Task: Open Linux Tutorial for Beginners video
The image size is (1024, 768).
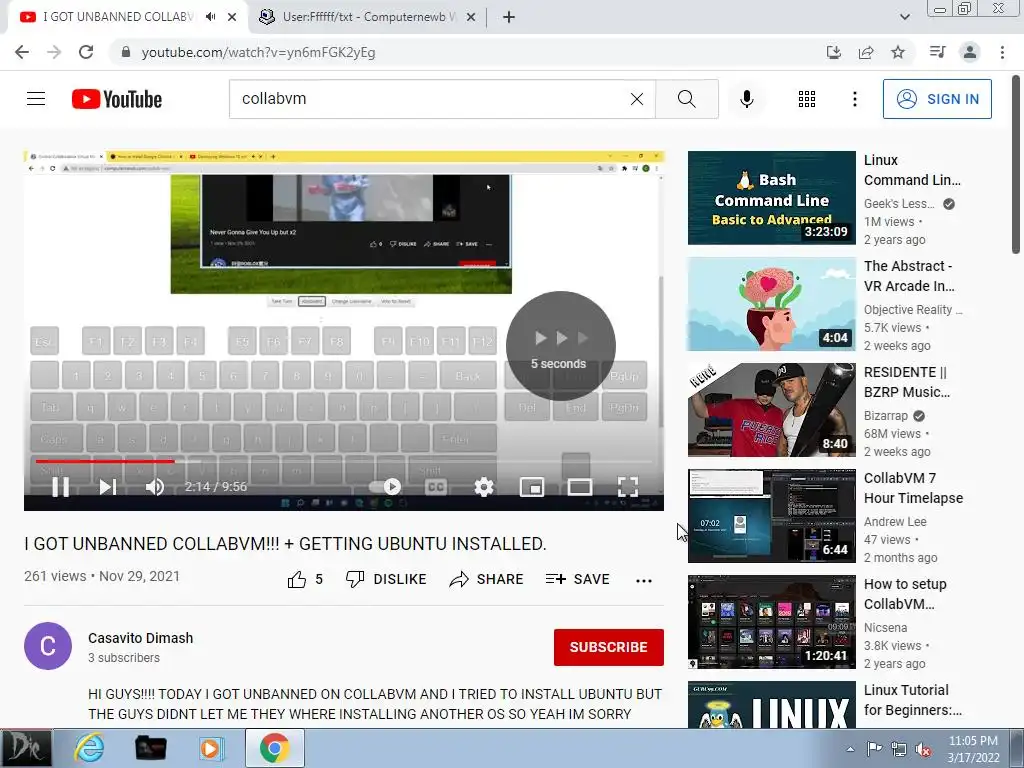Action: (771, 705)
